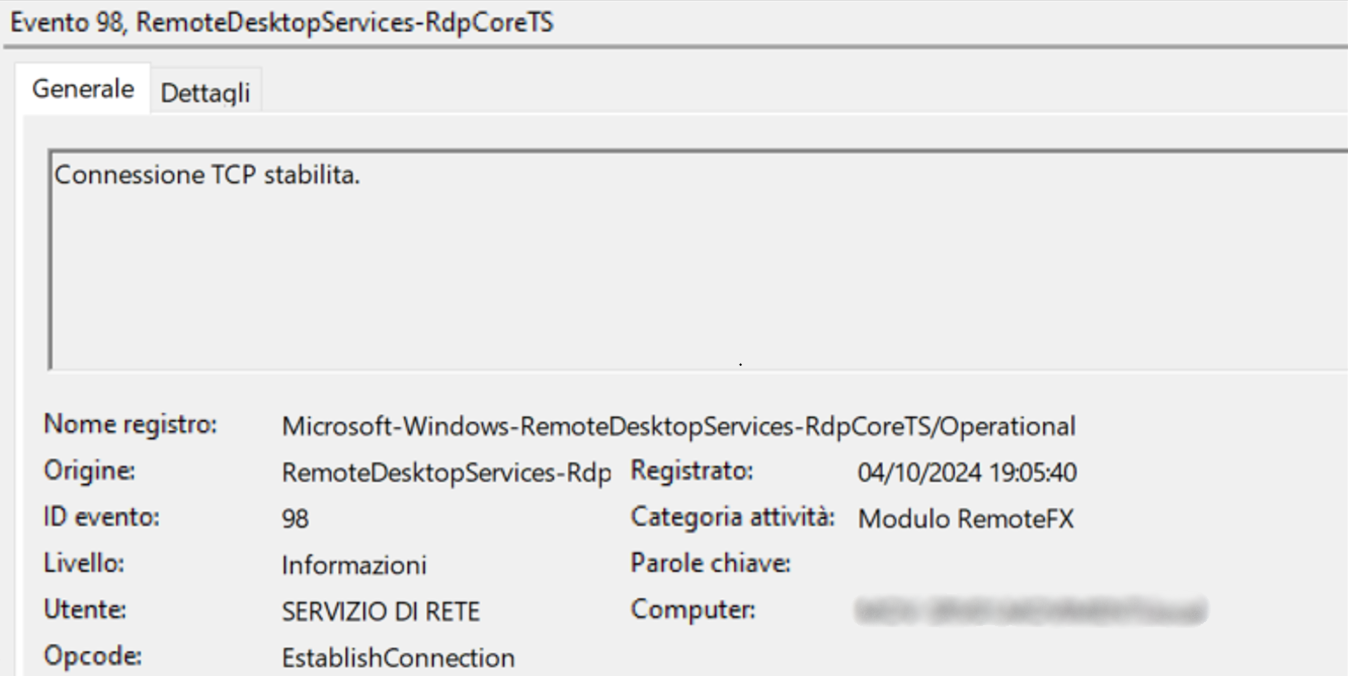Click the Opcode field label
1348x676 pixels.
pos(92,656)
